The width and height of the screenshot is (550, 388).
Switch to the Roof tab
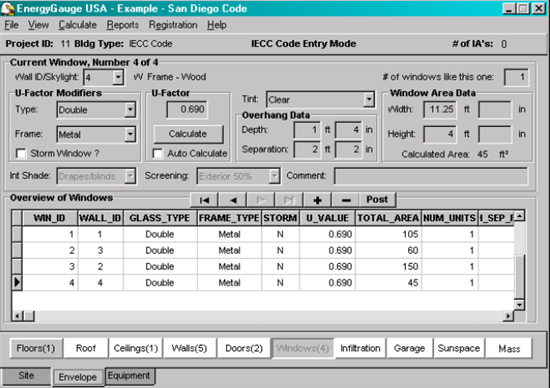(x=86, y=348)
